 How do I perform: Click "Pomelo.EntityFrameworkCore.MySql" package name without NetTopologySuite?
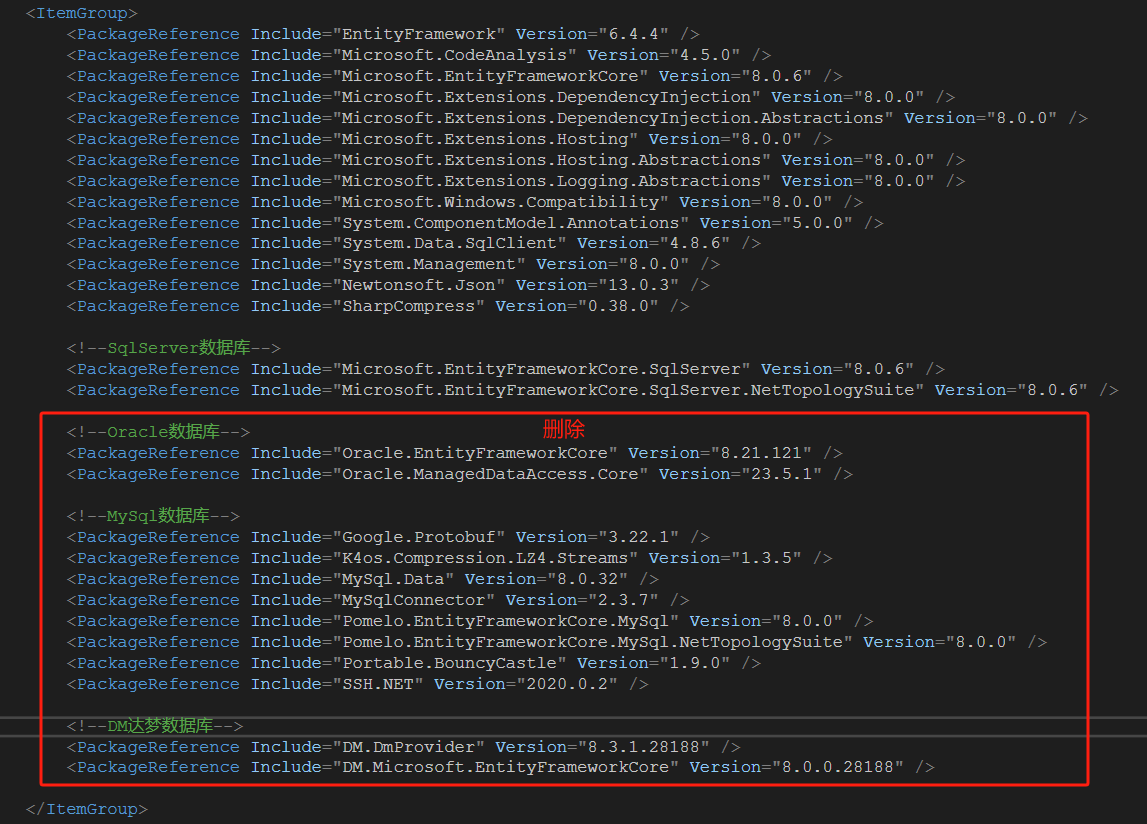tap(505, 621)
